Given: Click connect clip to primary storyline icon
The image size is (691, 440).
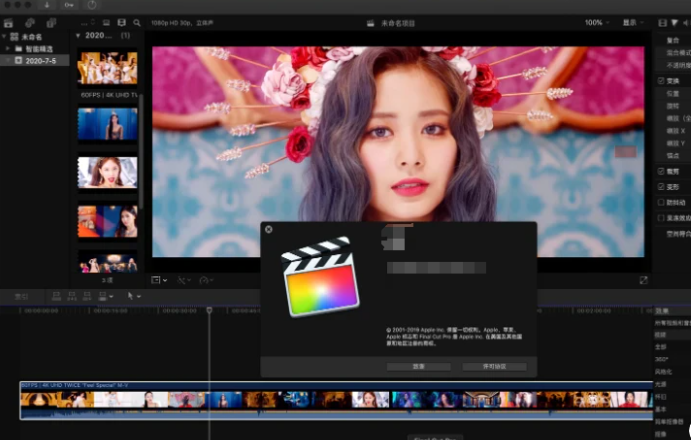Looking at the screenshot, I should 56,296.
